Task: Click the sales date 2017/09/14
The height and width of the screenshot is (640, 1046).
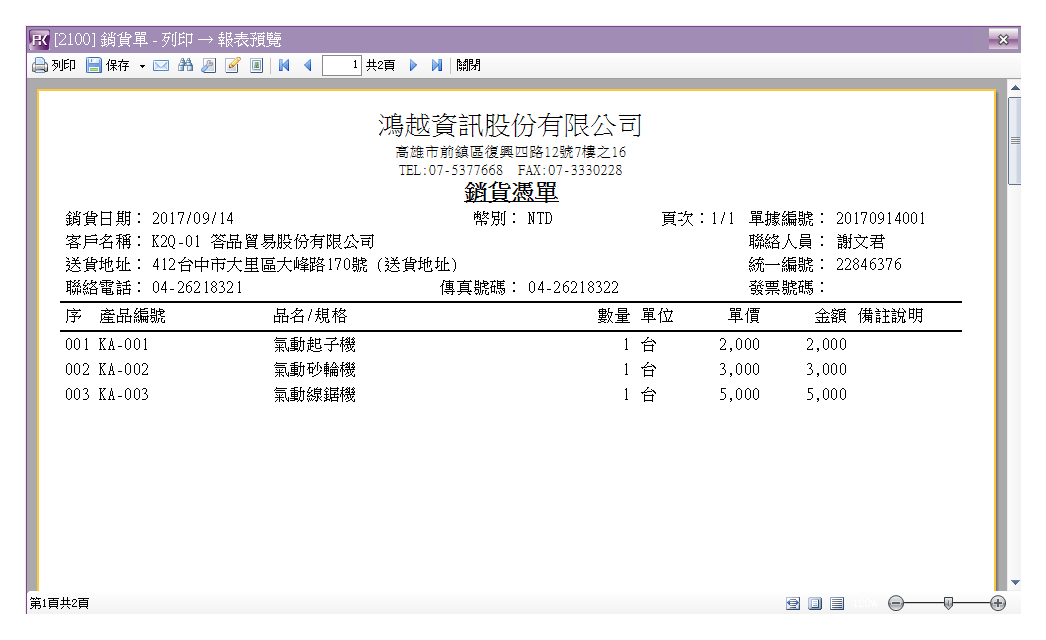Action: [193, 218]
